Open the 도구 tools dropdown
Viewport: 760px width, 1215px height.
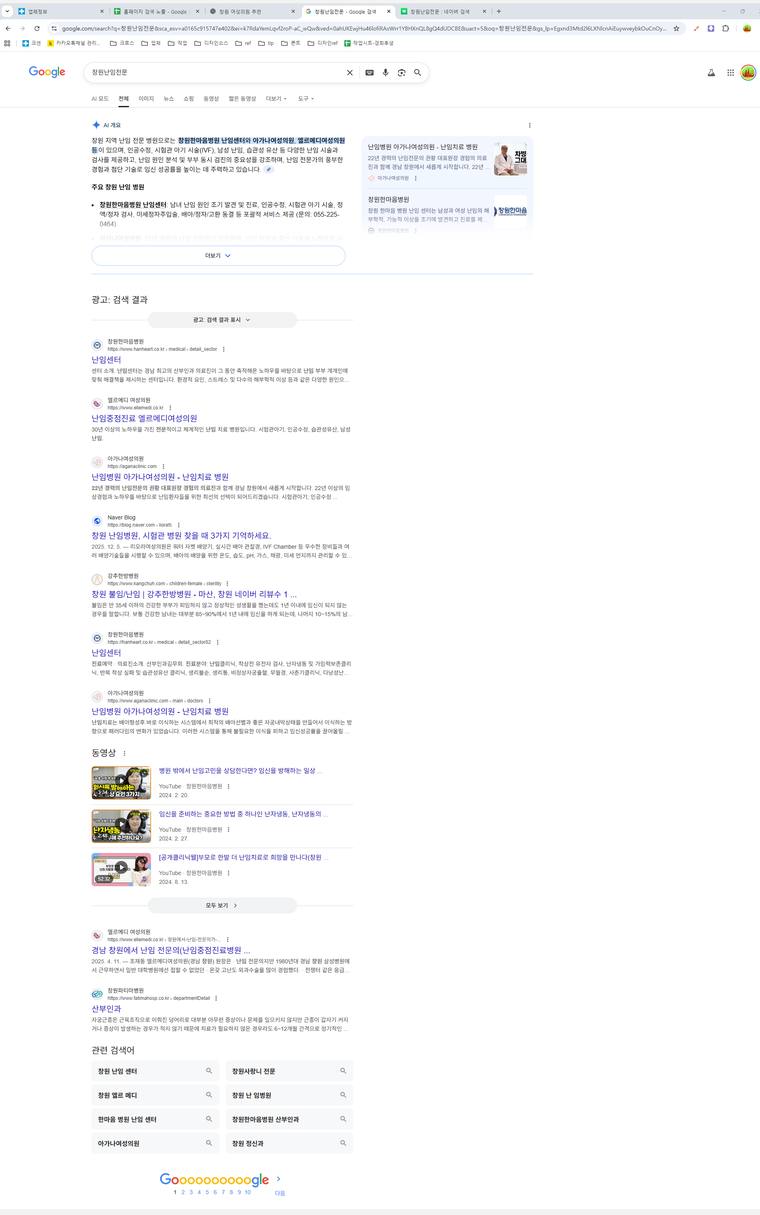click(305, 99)
